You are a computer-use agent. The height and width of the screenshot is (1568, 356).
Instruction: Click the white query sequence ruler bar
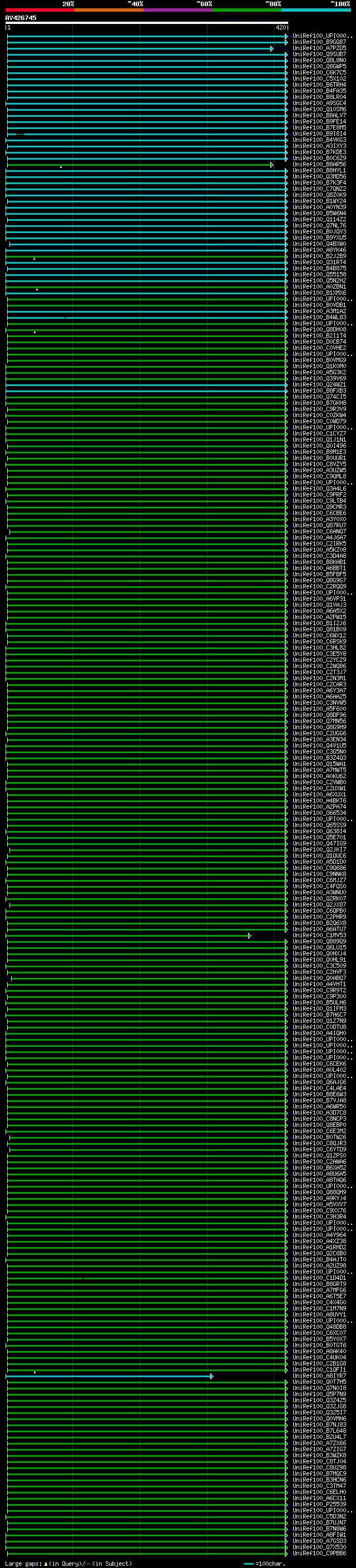point(147,23)
